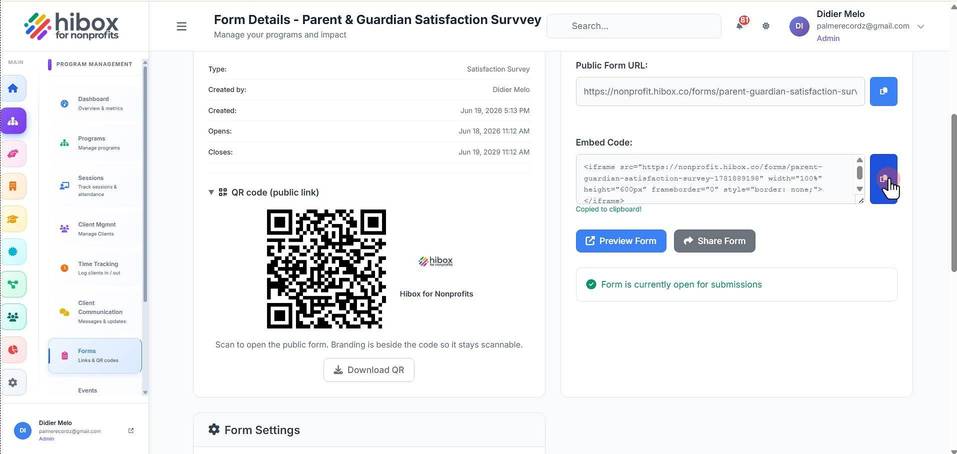Screen dimensions: 957x454
Task: Click the notification bell icon
Action: click(x=740, y=26)
